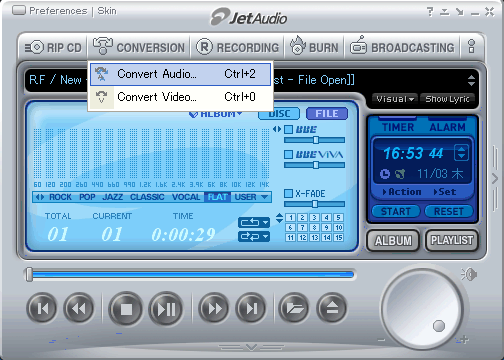Switch to DISC mode
The image size is (504, 360).
pos(279,114)
